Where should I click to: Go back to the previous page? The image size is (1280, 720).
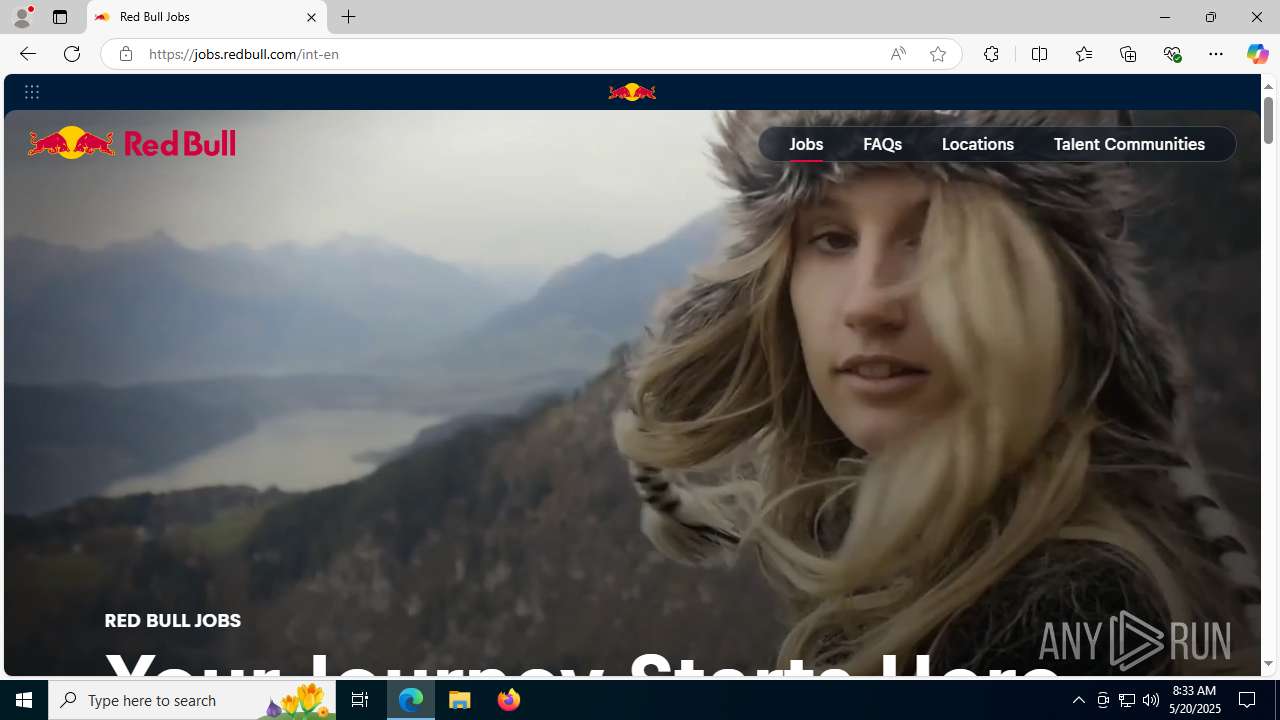click(x=27, y=54)
